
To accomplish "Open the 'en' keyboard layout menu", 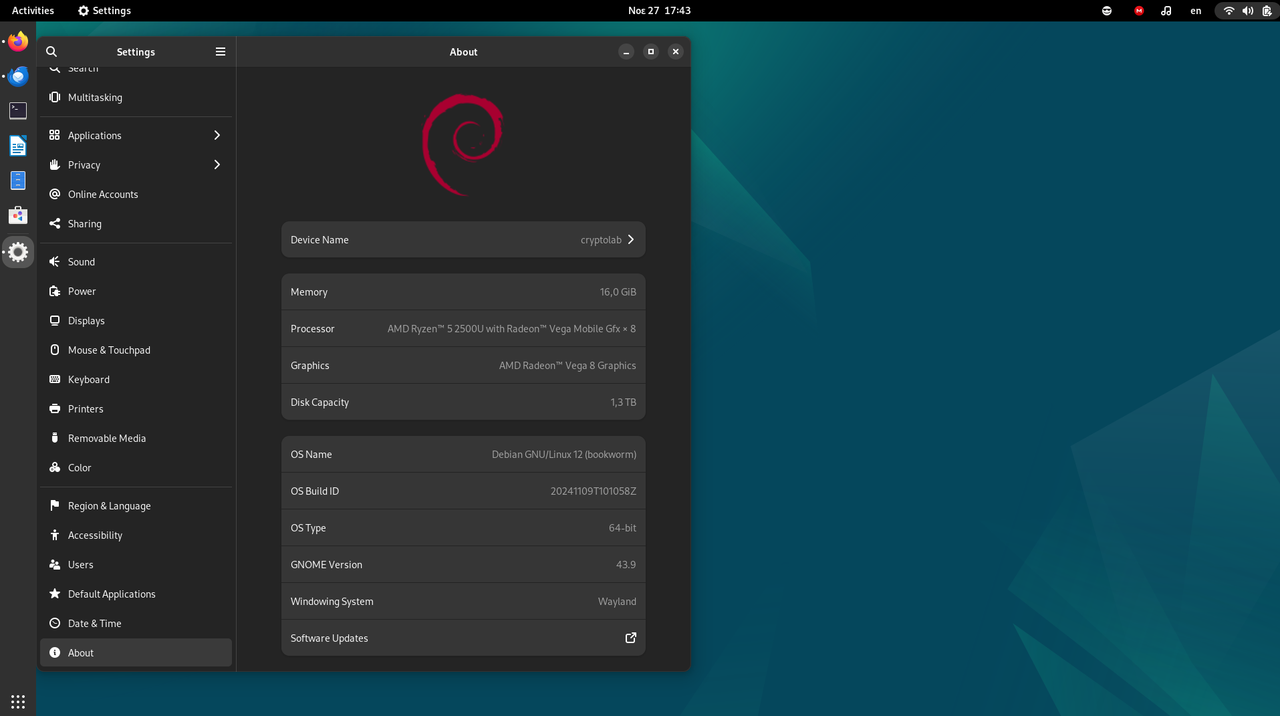I will (1196, 11).
